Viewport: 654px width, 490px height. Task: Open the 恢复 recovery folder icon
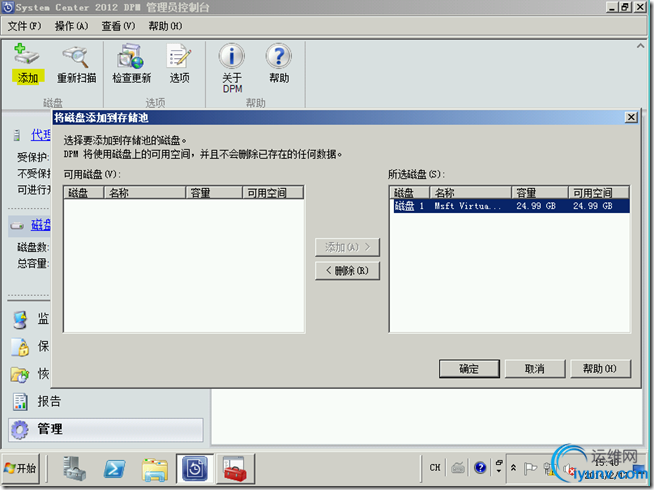[20, 374]
